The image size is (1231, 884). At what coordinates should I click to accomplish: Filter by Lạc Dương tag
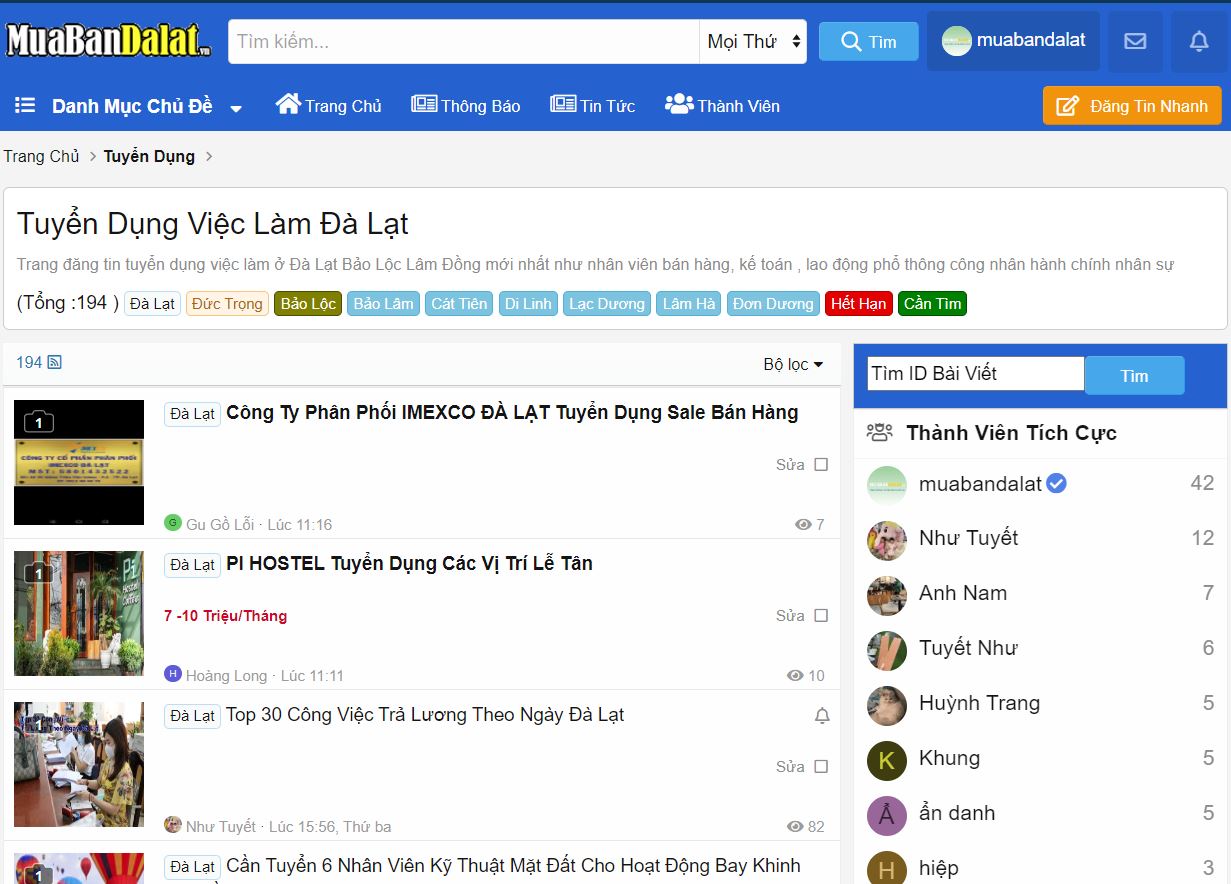pos(607,304)
